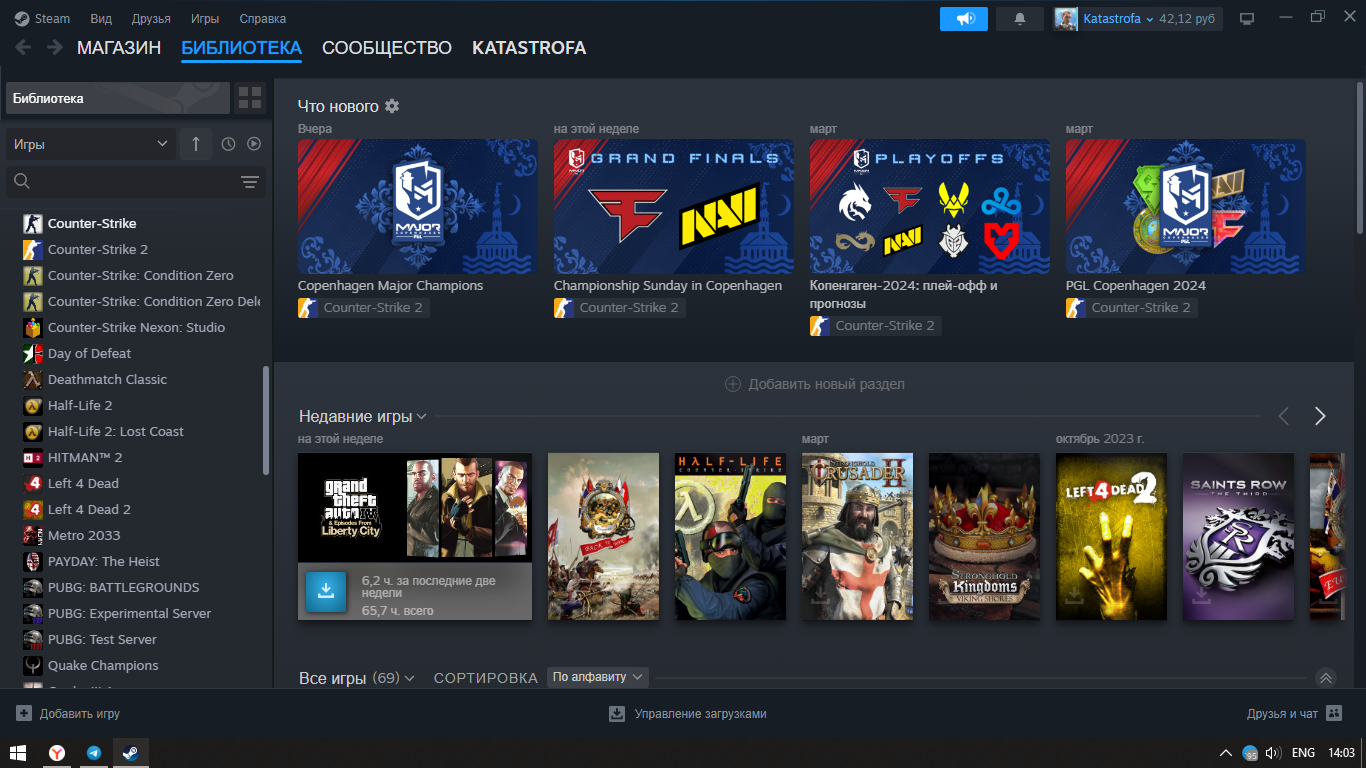Open the 'Справка' menu

[263, 19]
